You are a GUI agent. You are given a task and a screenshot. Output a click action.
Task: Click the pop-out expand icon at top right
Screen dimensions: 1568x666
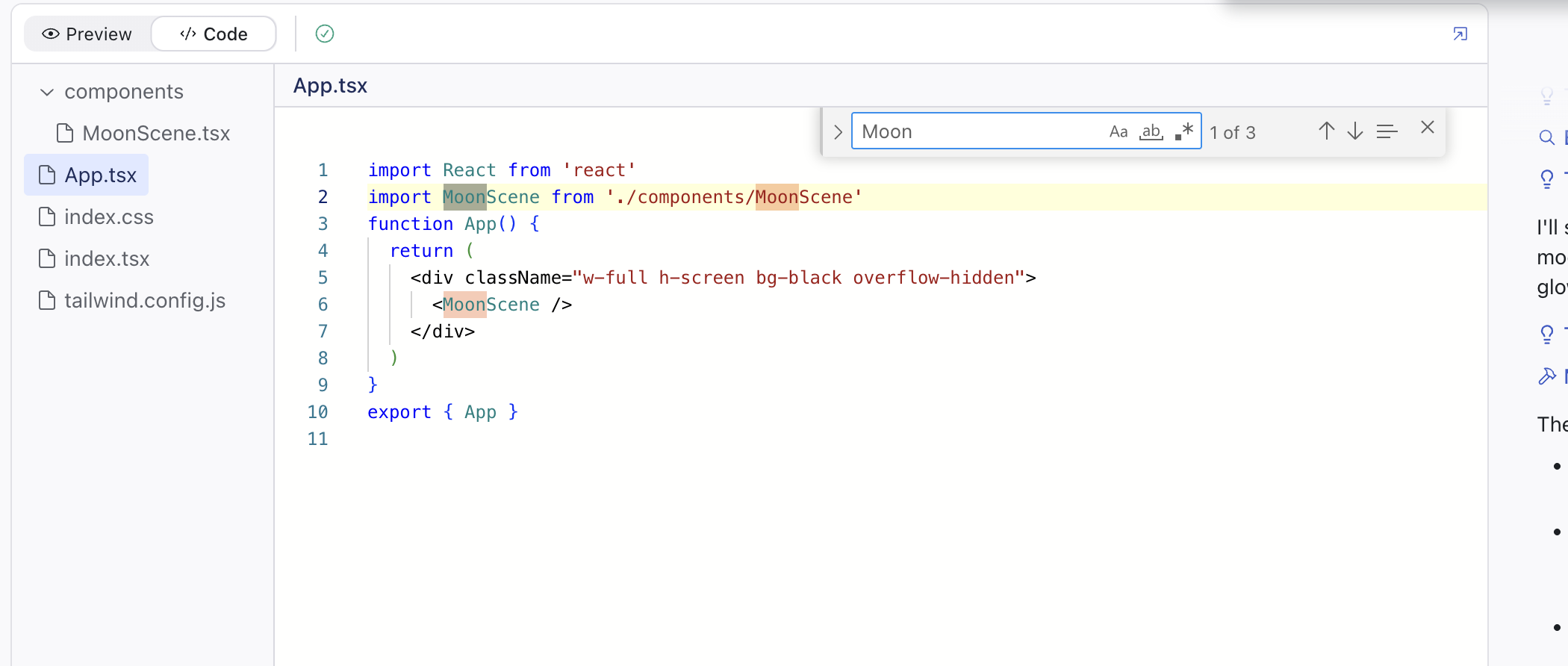tap(1460, 34)
